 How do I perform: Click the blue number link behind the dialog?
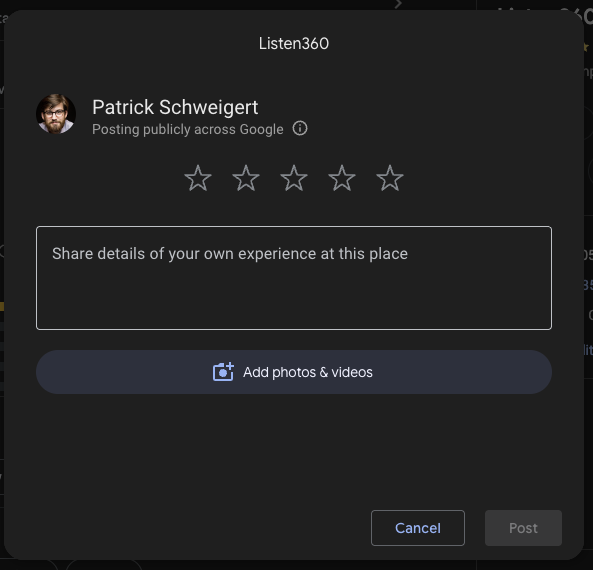coord(588,285)
